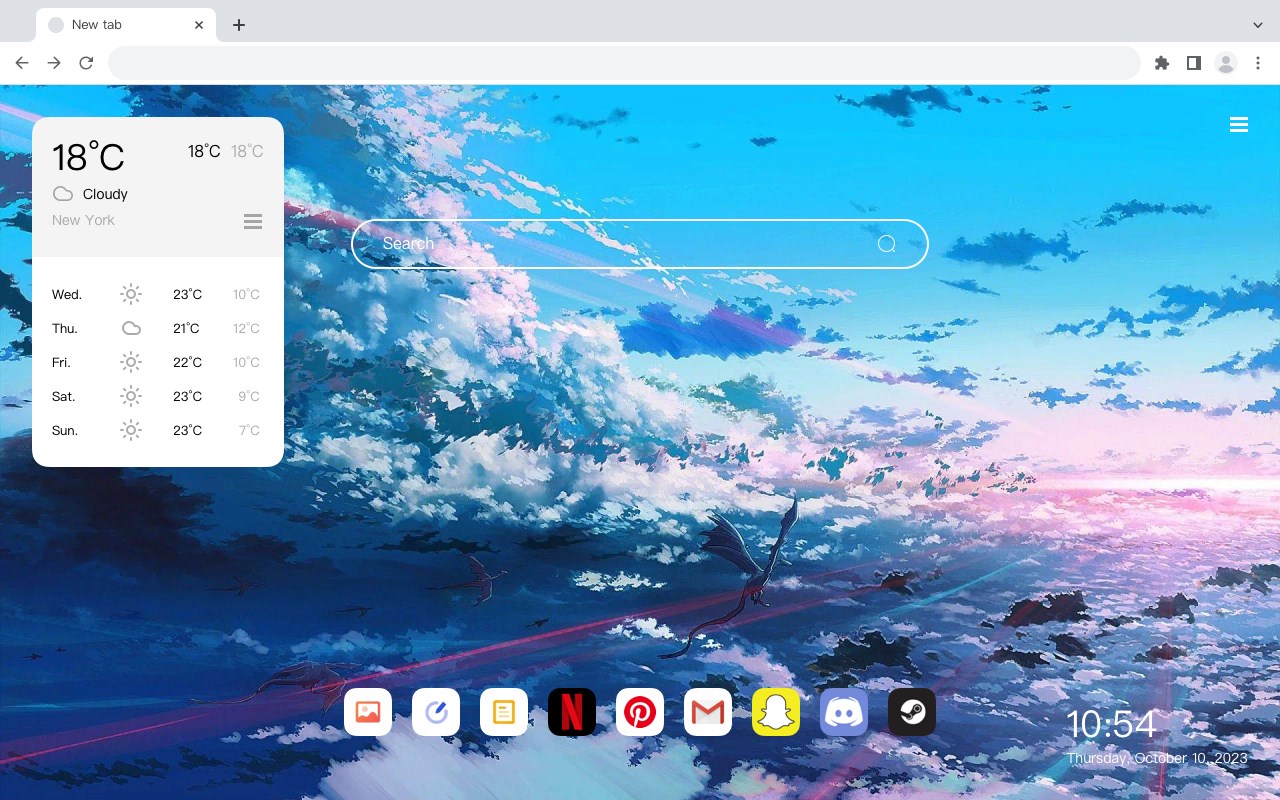Focus the browser address bar

click(x=624, y=63)
